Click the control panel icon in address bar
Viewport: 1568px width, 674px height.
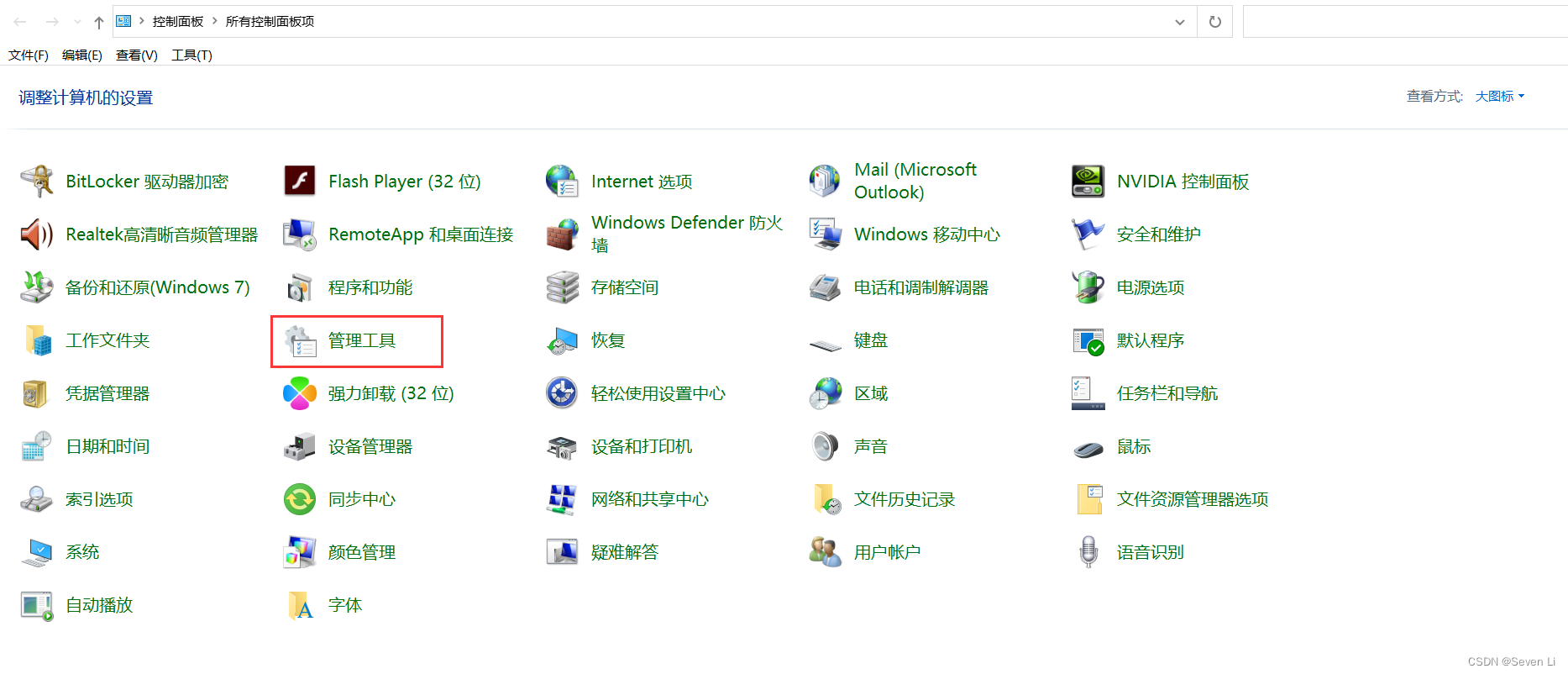tap(123, 21)
